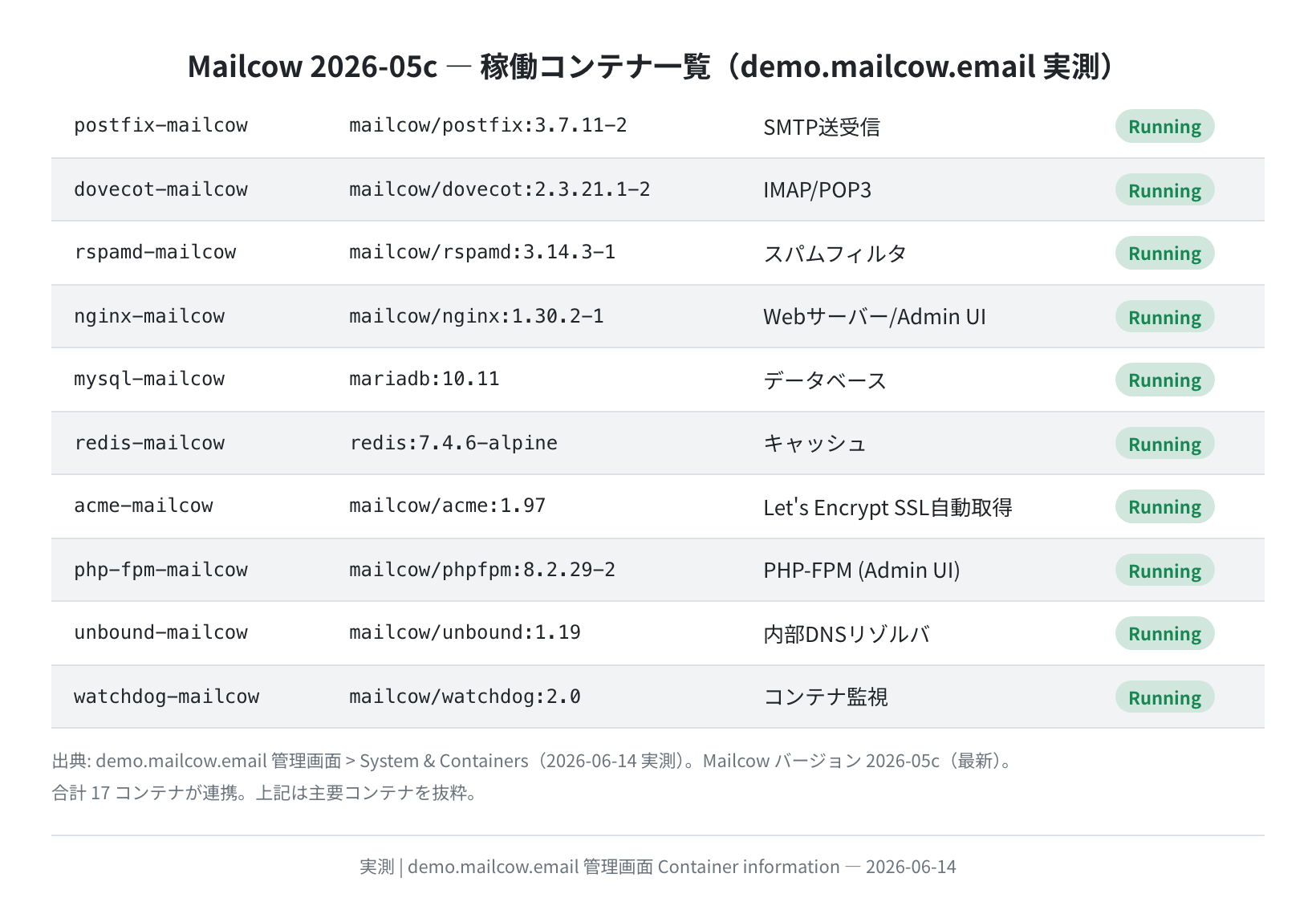1316x910 pixels.
Task: Select the mailcow/acme:1.97 image cell
Action: [x=448, y=506]
